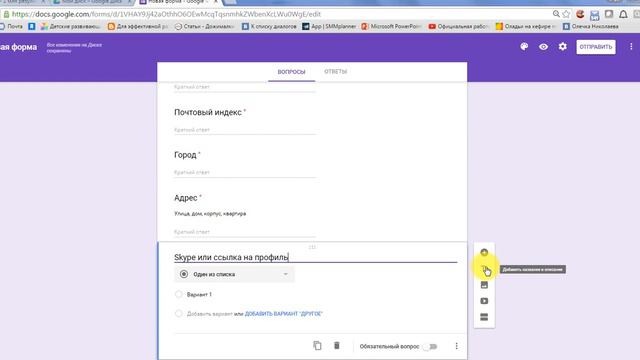This screenshot has width=640, height=360.
Task: Click the short answer field under Город
Action: click(x=245, y=173)
